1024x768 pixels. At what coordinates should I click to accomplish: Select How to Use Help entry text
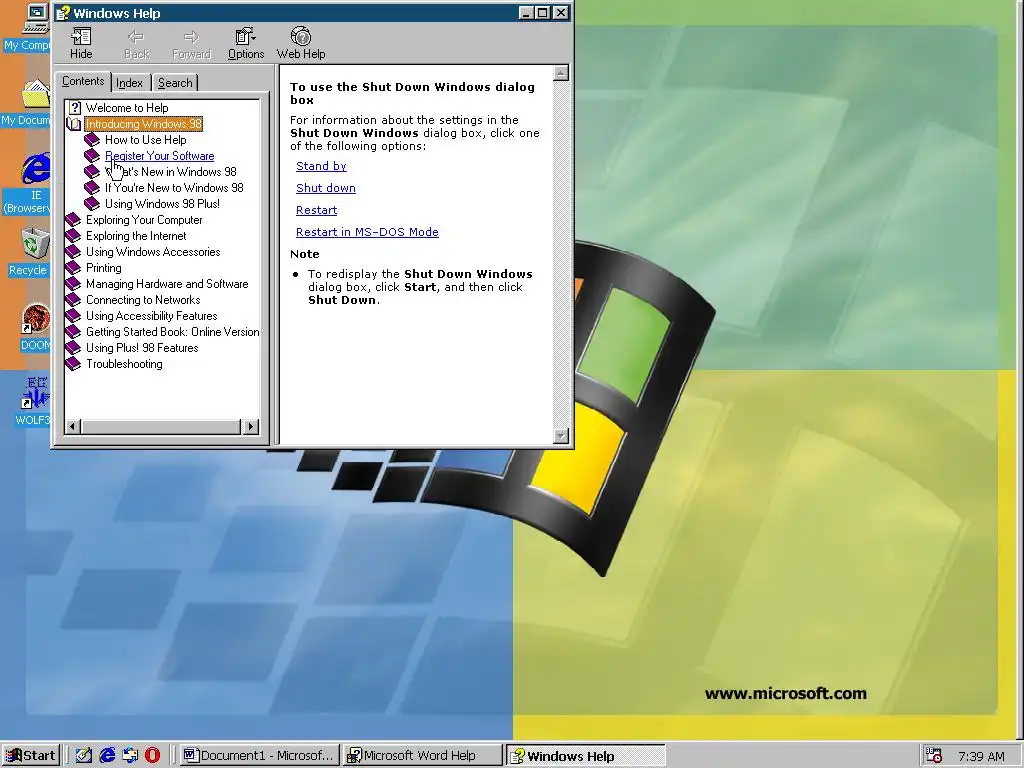tap(146, 140)
